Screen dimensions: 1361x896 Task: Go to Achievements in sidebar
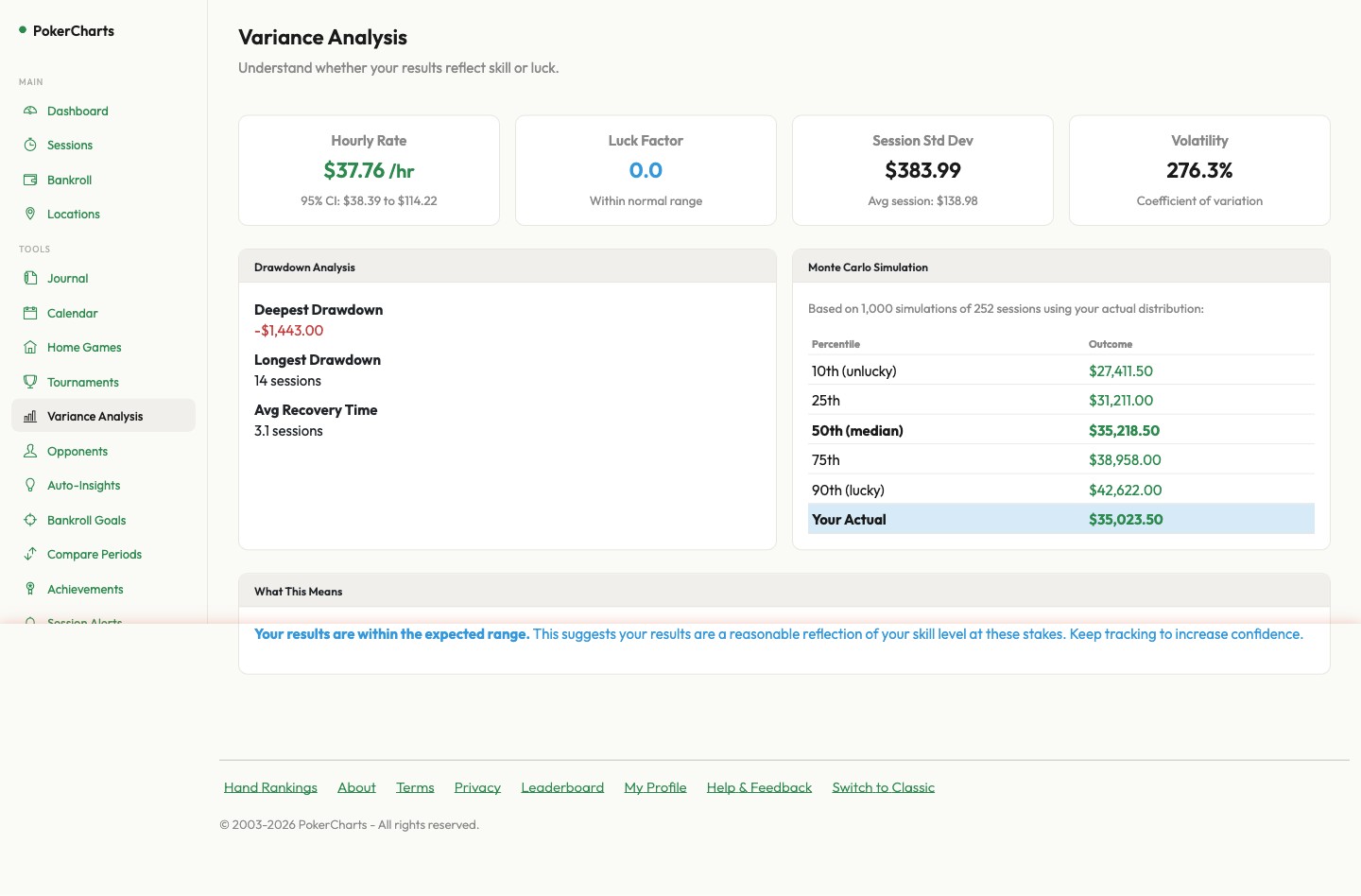[x=85, y=589]
